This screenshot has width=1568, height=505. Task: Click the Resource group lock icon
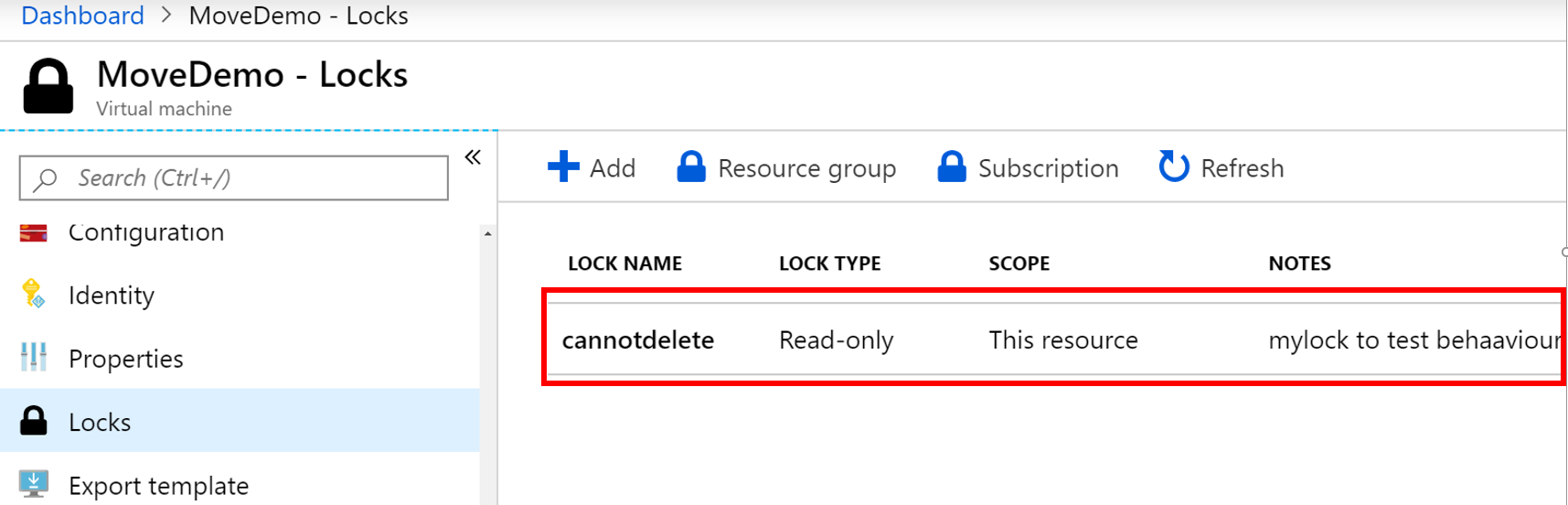click(x=691, y=167)
